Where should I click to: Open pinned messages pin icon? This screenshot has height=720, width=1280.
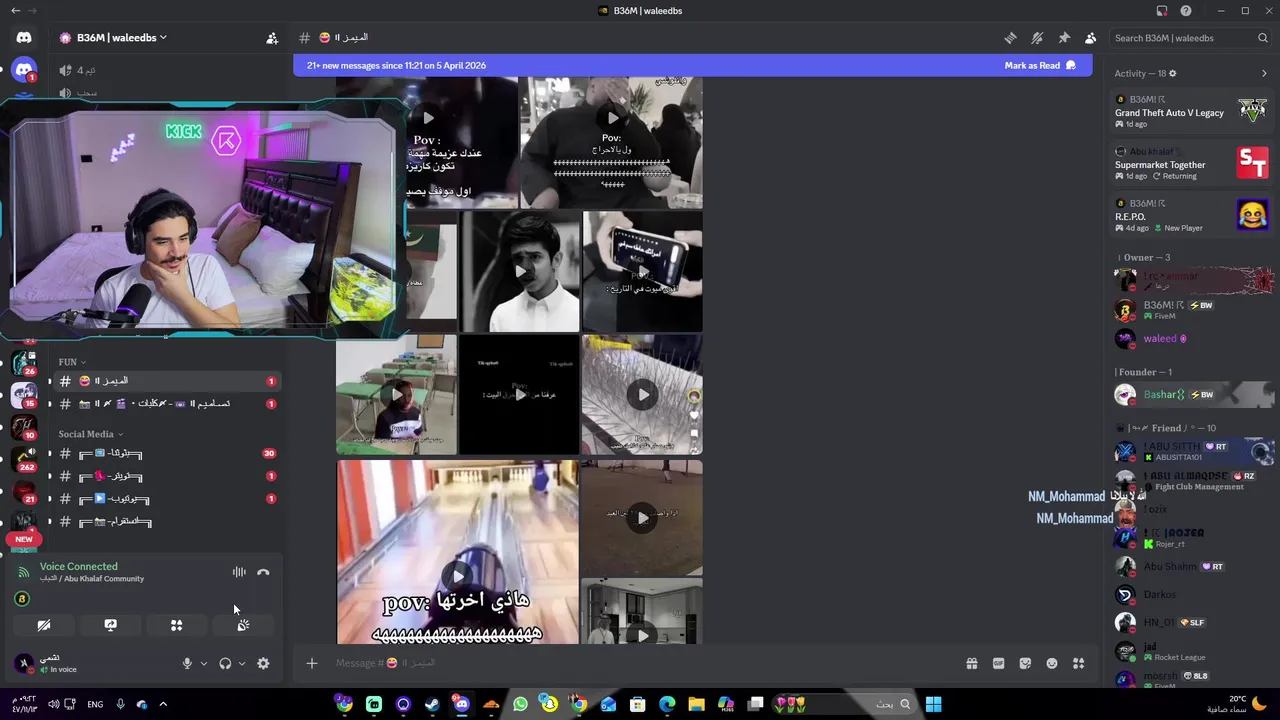1064,38
